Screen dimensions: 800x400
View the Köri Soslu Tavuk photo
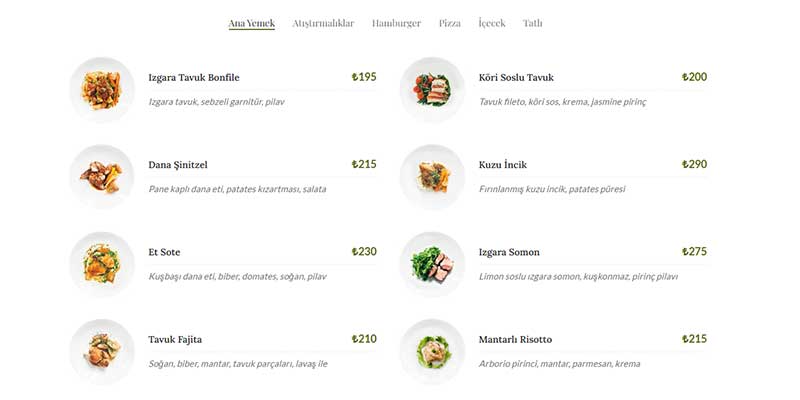pos(433,90)
